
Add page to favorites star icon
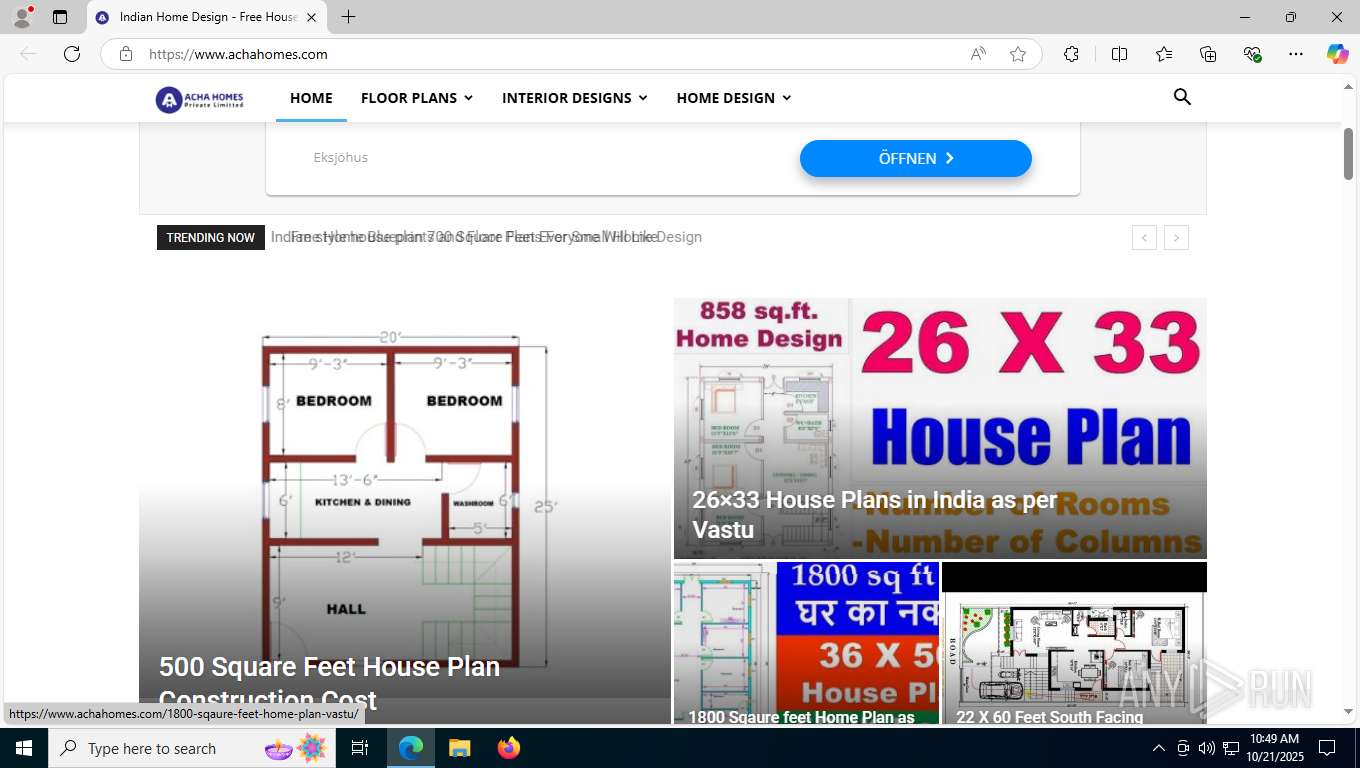[1018, 54]
